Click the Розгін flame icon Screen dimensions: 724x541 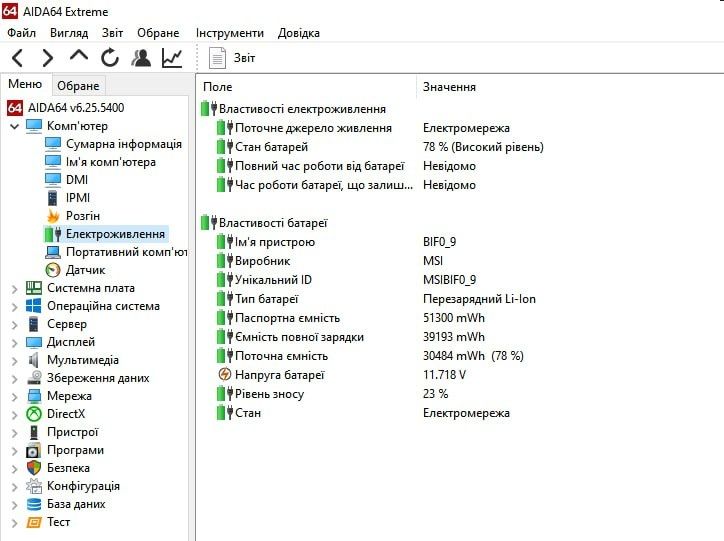pyautogui.click(x=53, y=216)
